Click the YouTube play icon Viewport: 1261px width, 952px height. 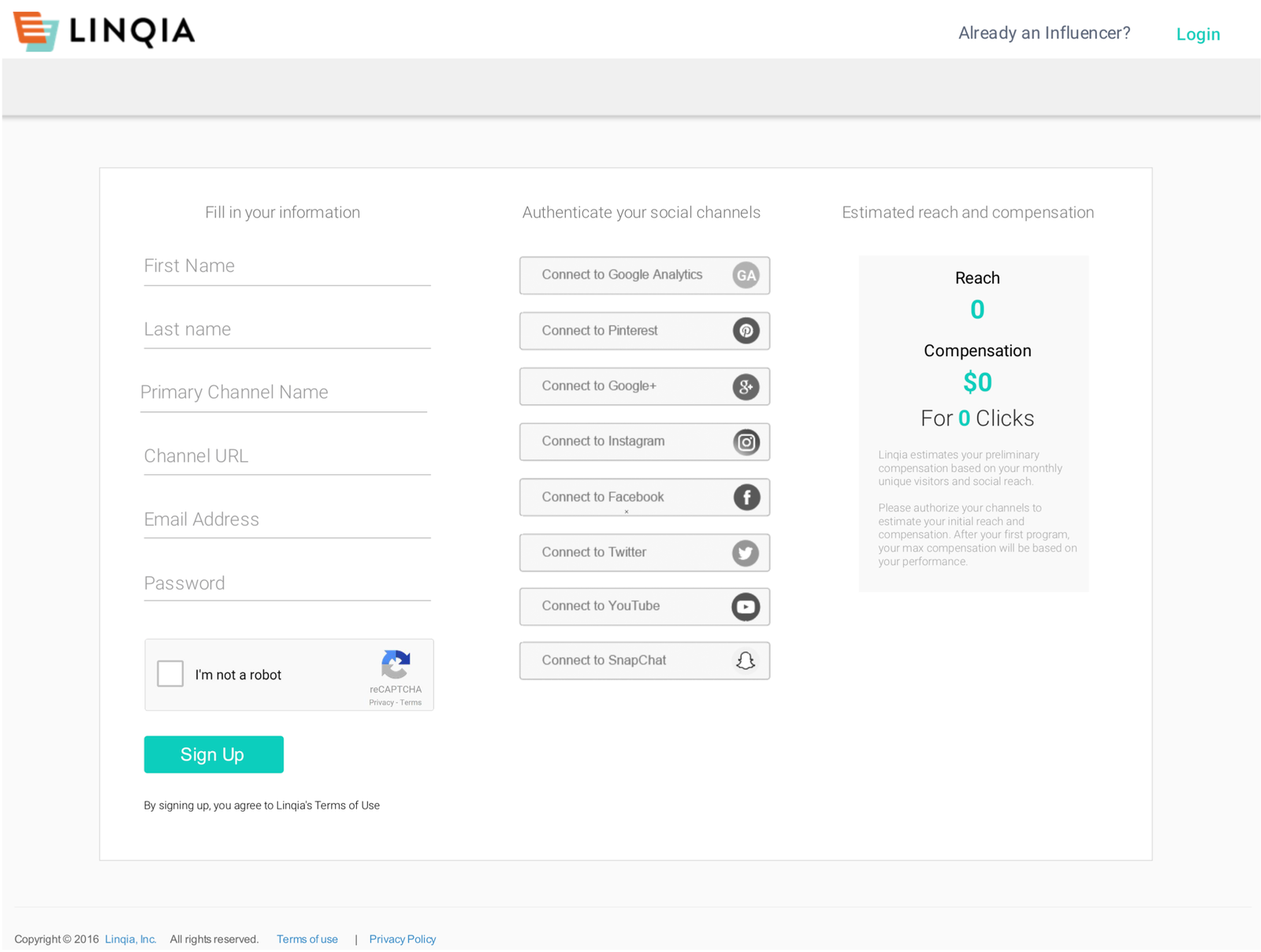click(x=746, y=606)
